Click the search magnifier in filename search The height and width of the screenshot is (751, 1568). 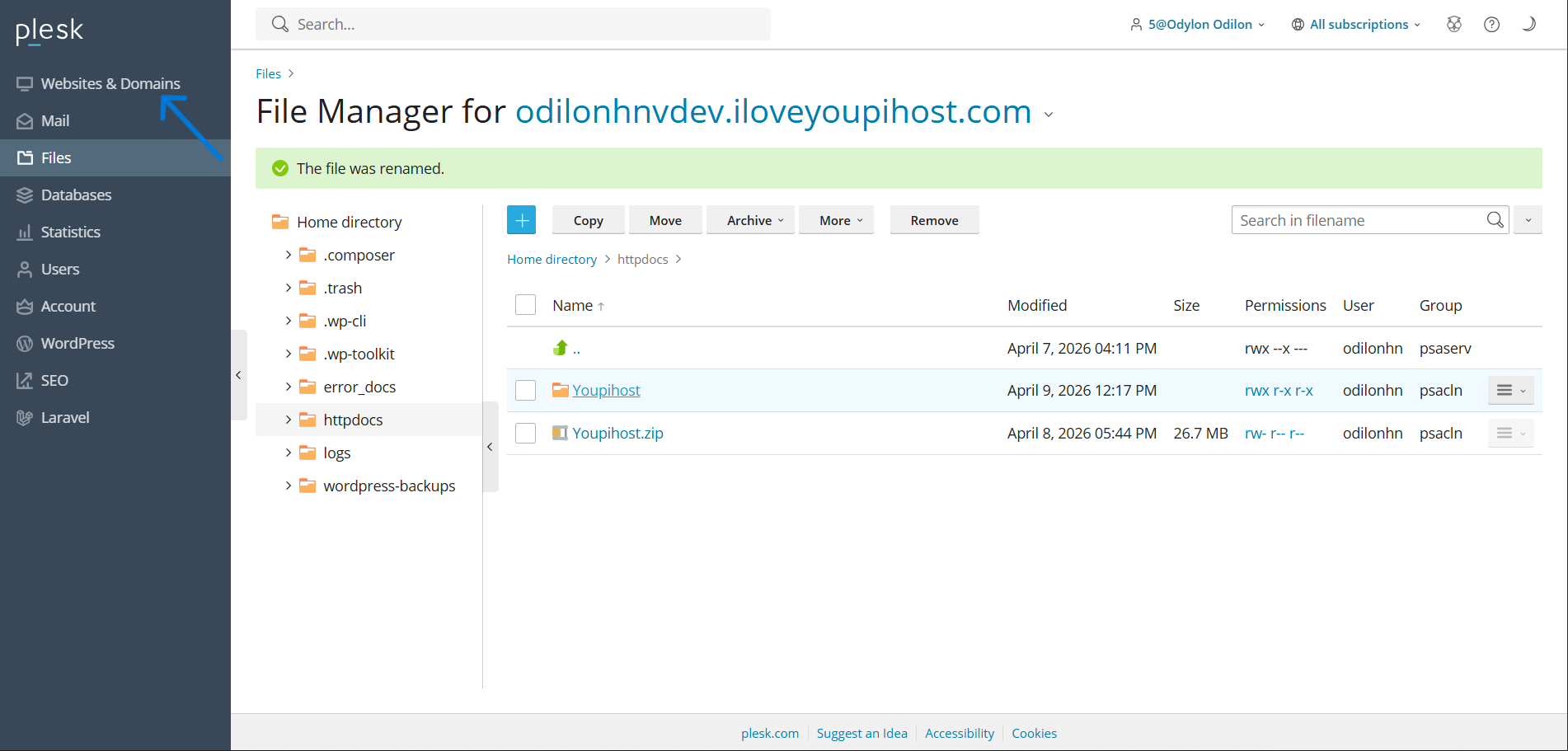point(1495,220)
